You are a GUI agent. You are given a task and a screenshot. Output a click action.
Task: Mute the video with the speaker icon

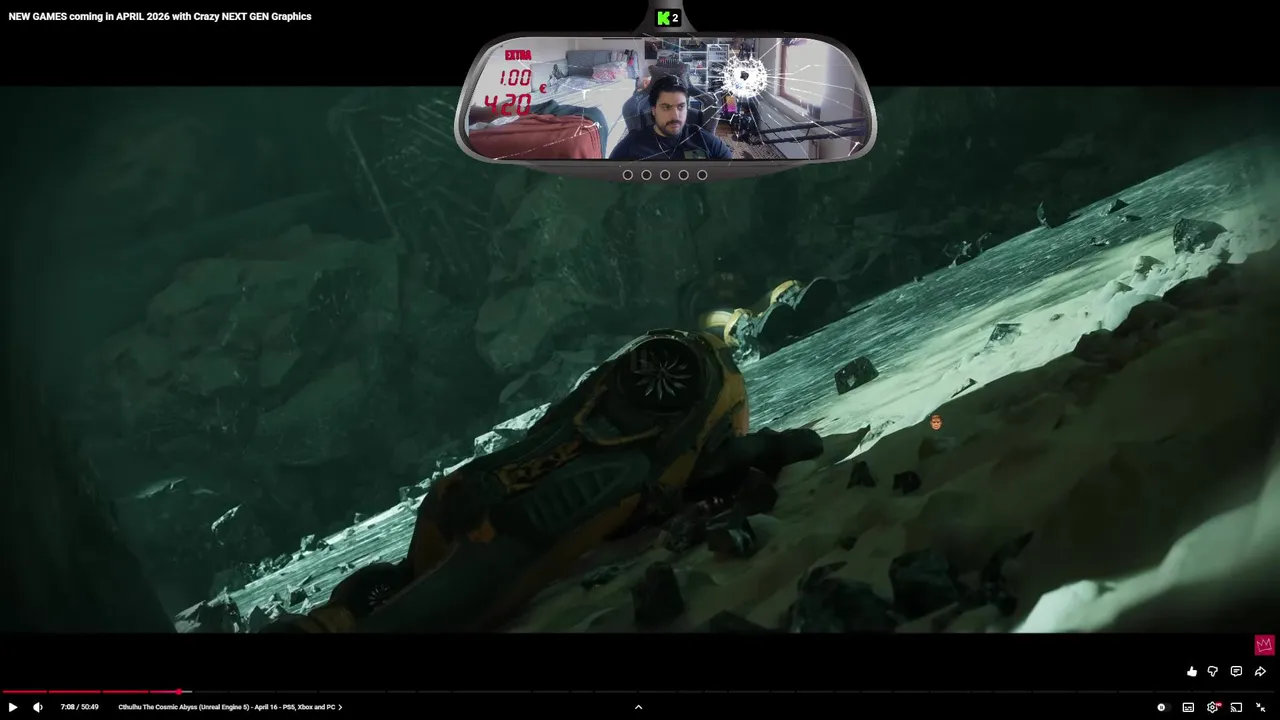point(38,707)
